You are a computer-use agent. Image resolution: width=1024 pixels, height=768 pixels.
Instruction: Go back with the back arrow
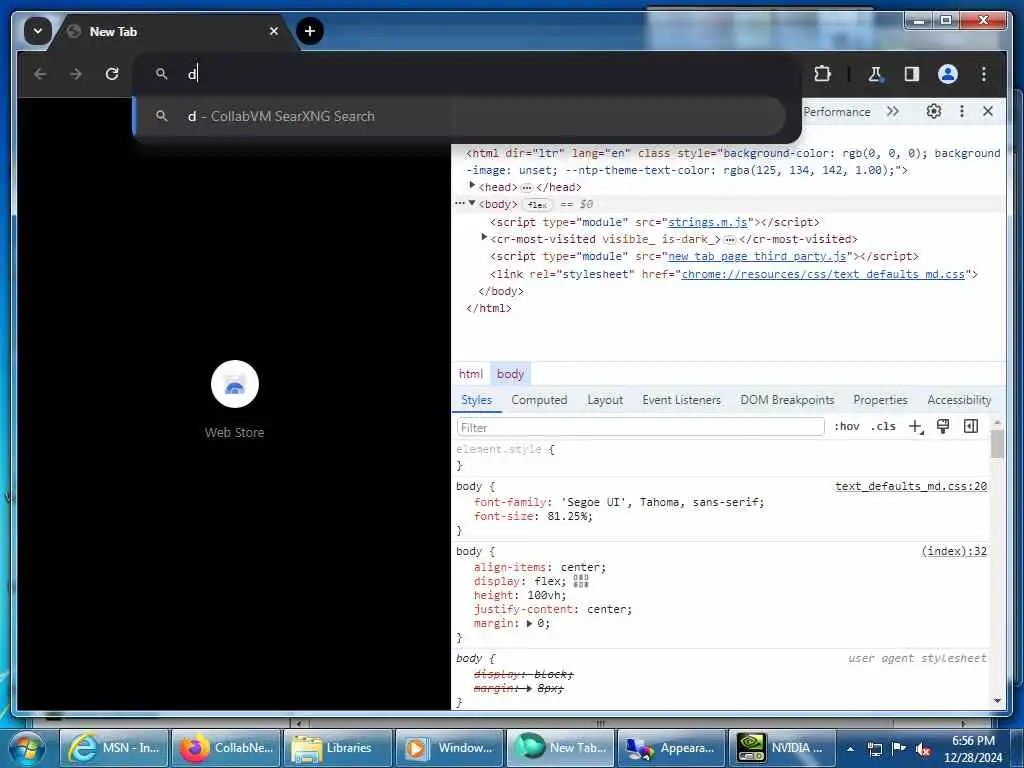tap(40, 74)
